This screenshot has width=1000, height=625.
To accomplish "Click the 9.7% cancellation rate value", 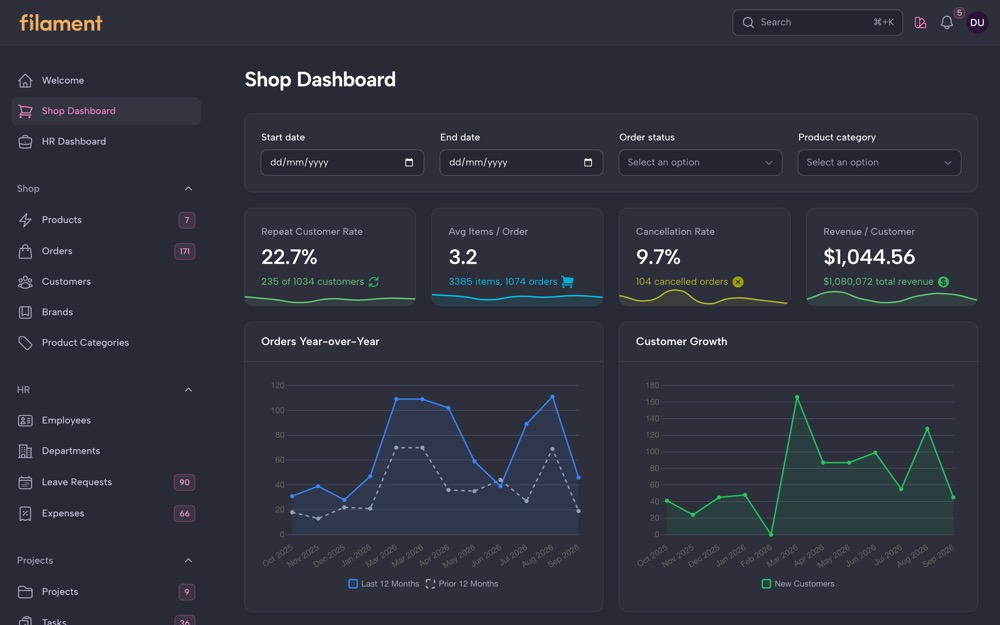I will coord(658,257).
